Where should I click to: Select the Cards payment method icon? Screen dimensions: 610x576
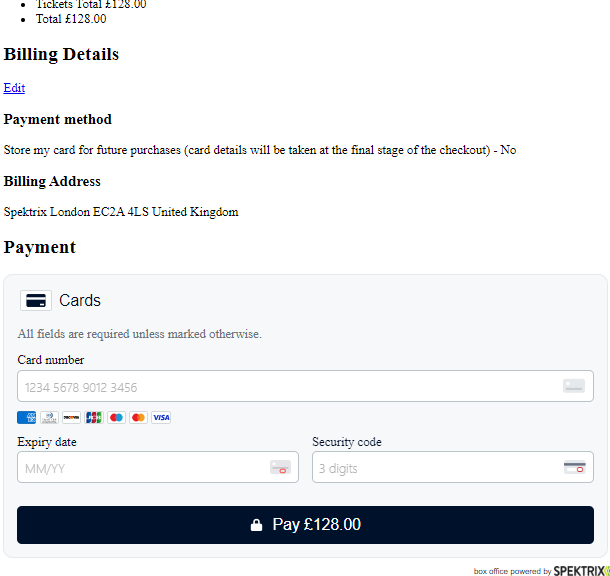pyautogui.click(x=36, y=301)
